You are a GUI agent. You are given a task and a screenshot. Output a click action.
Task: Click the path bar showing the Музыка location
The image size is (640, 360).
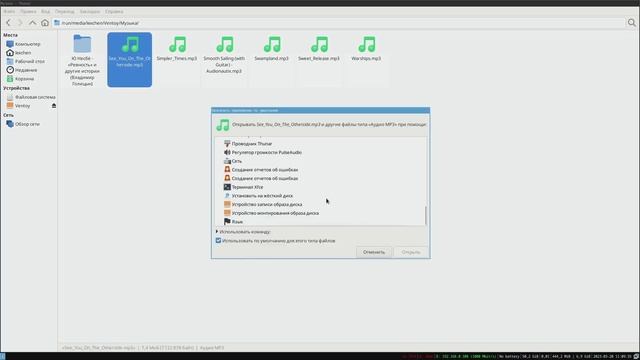click(339, 23)
